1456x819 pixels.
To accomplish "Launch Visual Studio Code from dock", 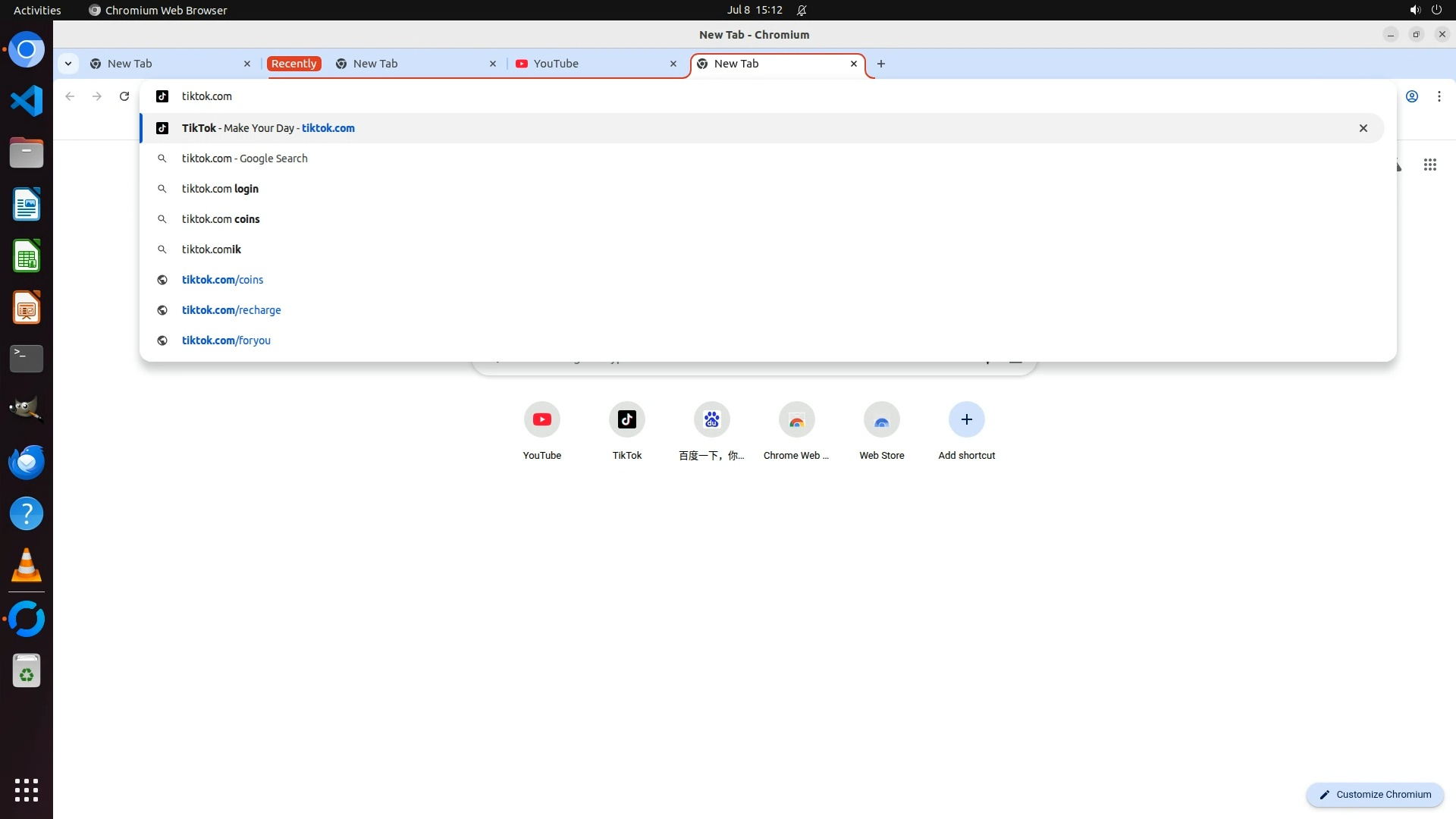I will coord(27,101).
